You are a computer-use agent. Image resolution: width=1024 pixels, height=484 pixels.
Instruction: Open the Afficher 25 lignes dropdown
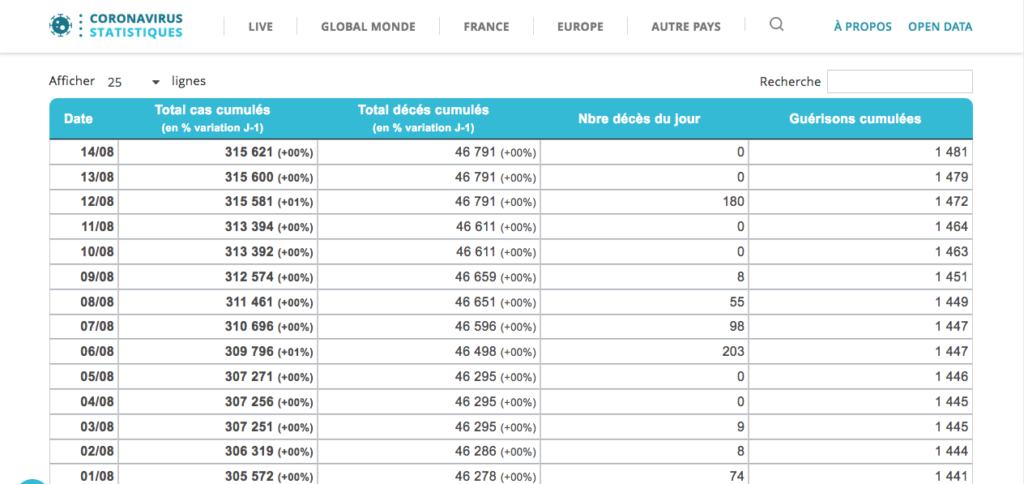pos(134,82)
